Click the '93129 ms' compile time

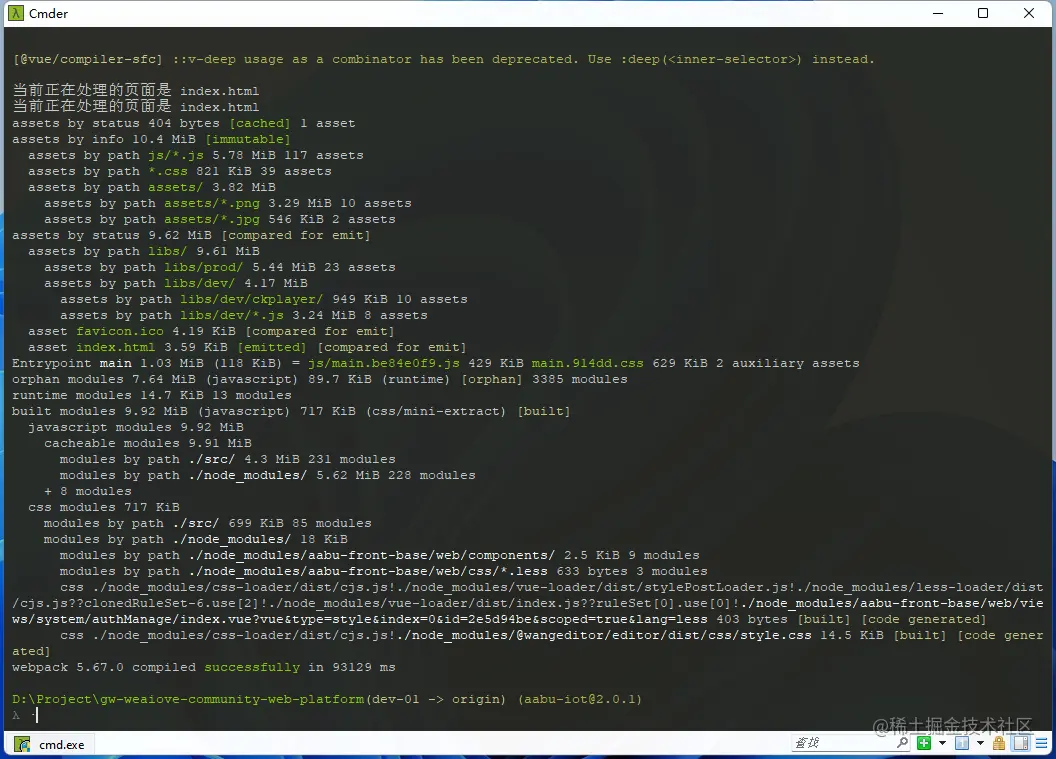click(364, 667)
